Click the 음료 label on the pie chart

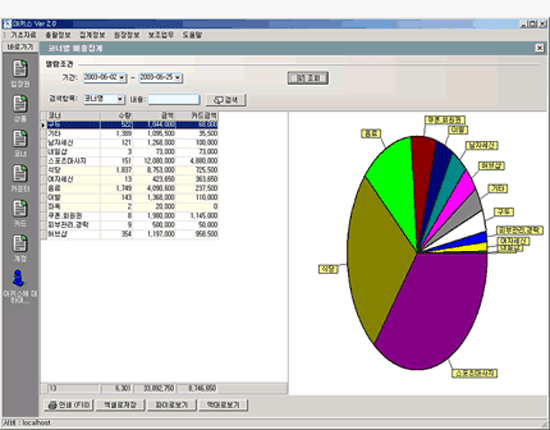[371, 134]
